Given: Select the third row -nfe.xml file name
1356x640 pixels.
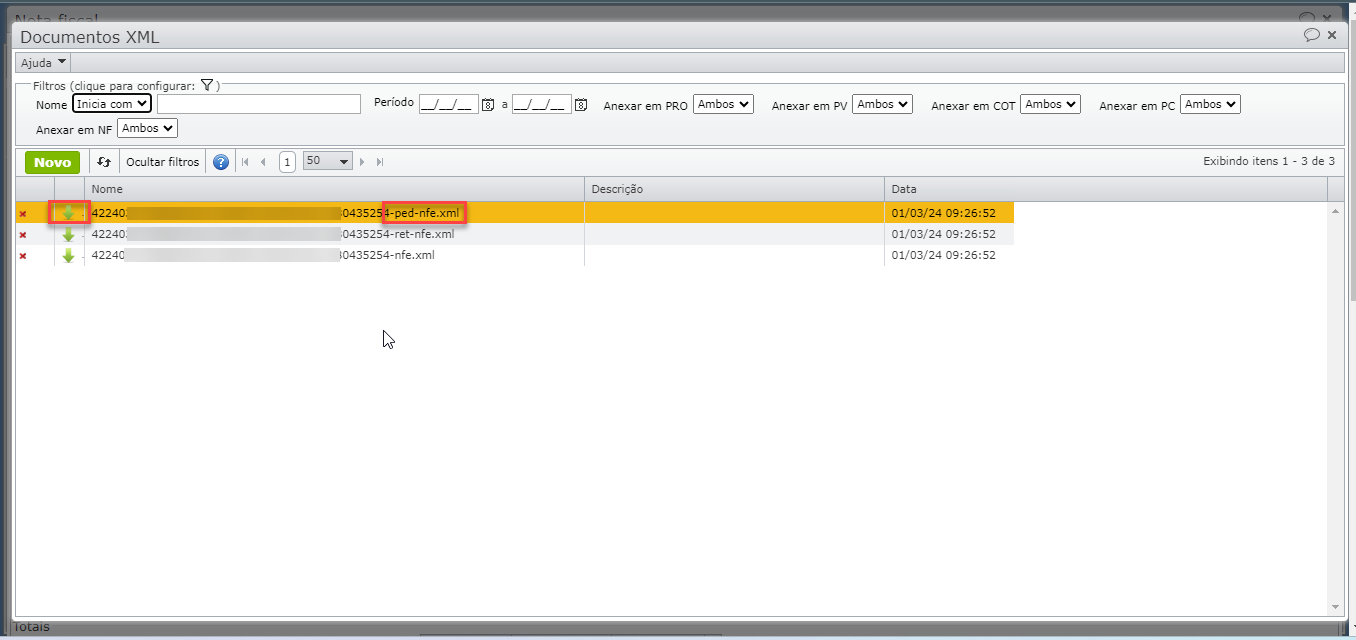Looking at the screenshot, I should pyautogui.click(x=263, y=255).
